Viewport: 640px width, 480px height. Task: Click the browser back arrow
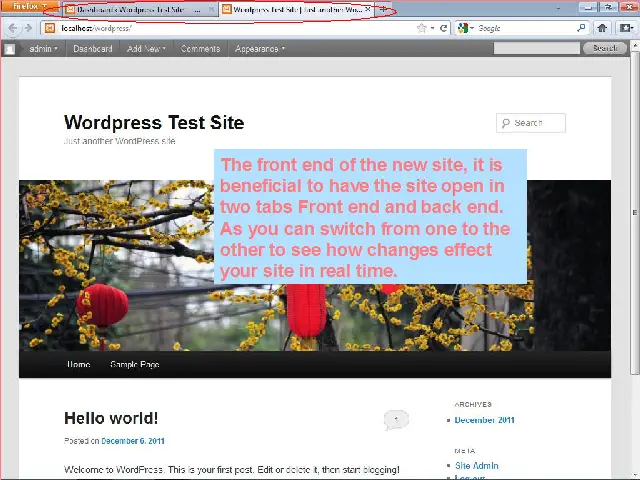coord(13,28)
